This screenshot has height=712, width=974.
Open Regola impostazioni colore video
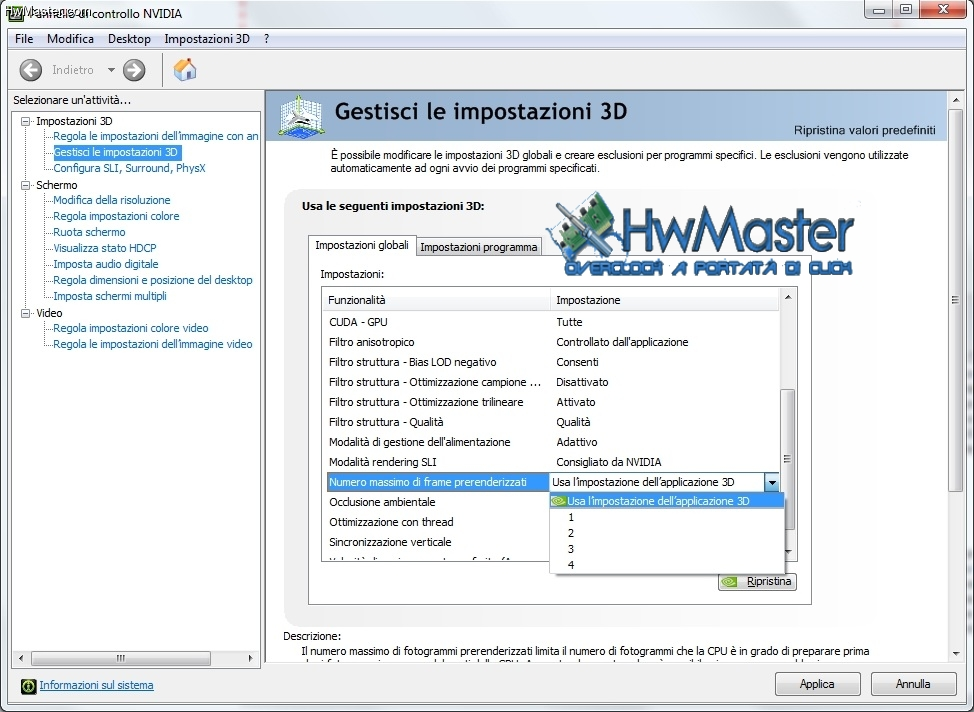pos(131,328)
